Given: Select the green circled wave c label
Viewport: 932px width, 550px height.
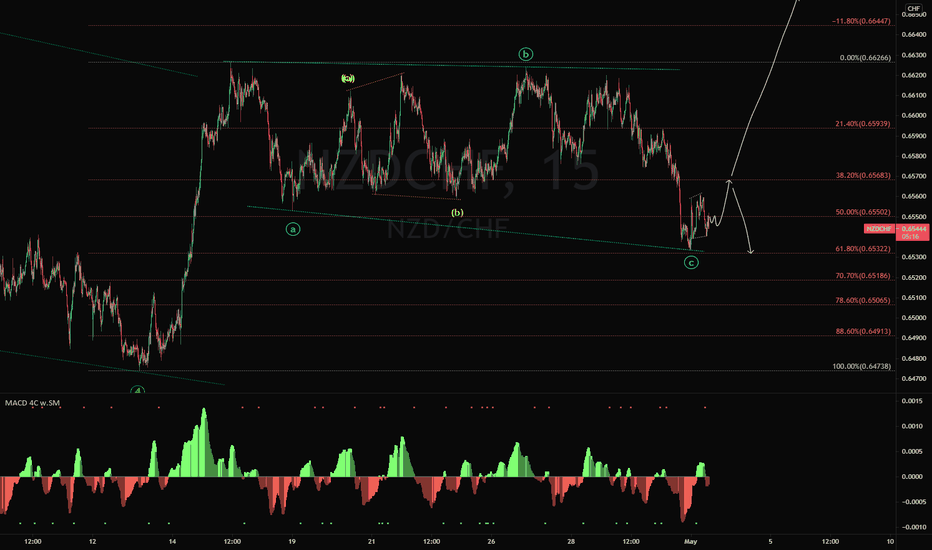Looking at the screenshot, I should point(691,262).
